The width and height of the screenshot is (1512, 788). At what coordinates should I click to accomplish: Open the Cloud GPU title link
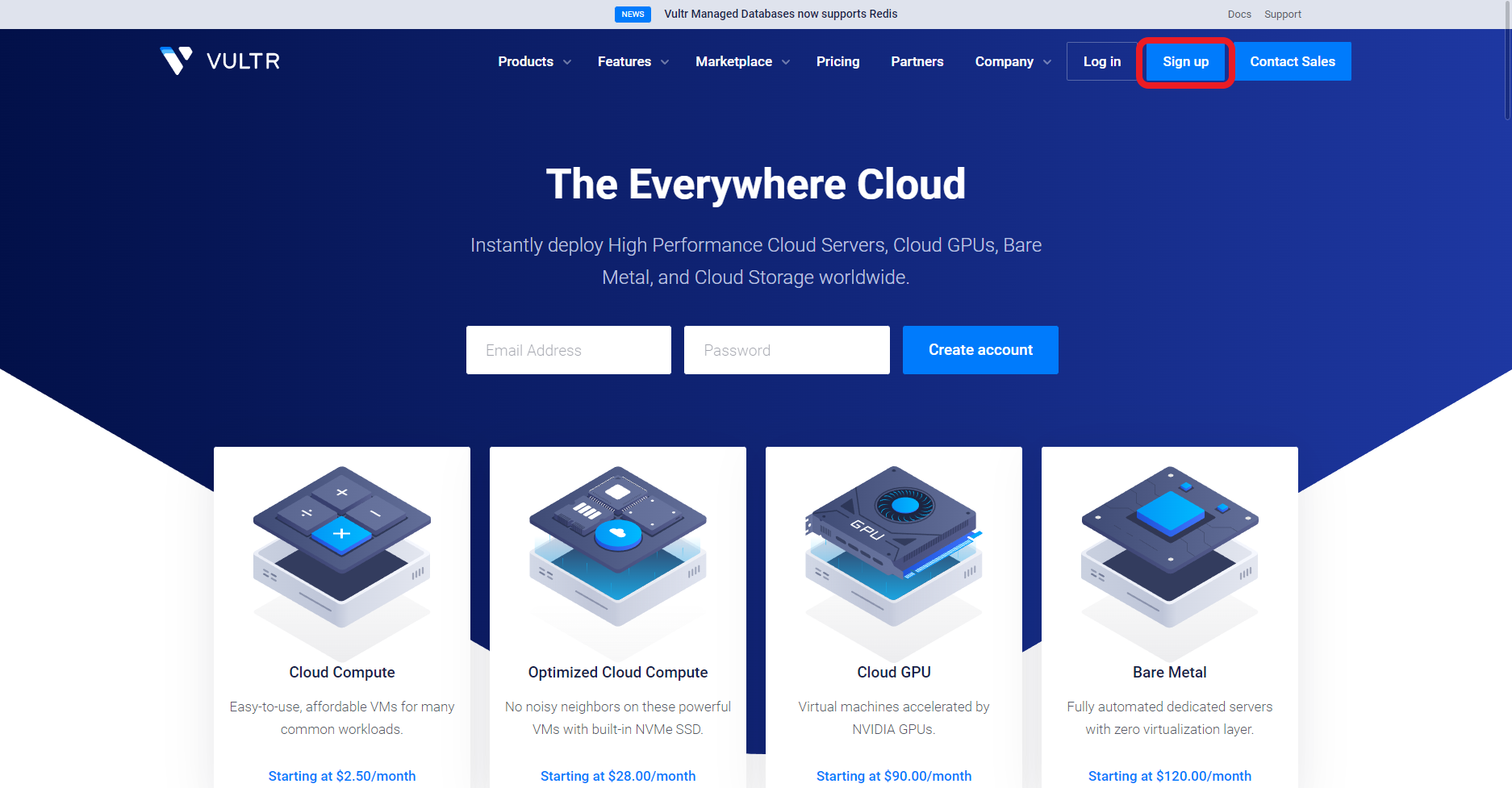click(x=894, y=672)
